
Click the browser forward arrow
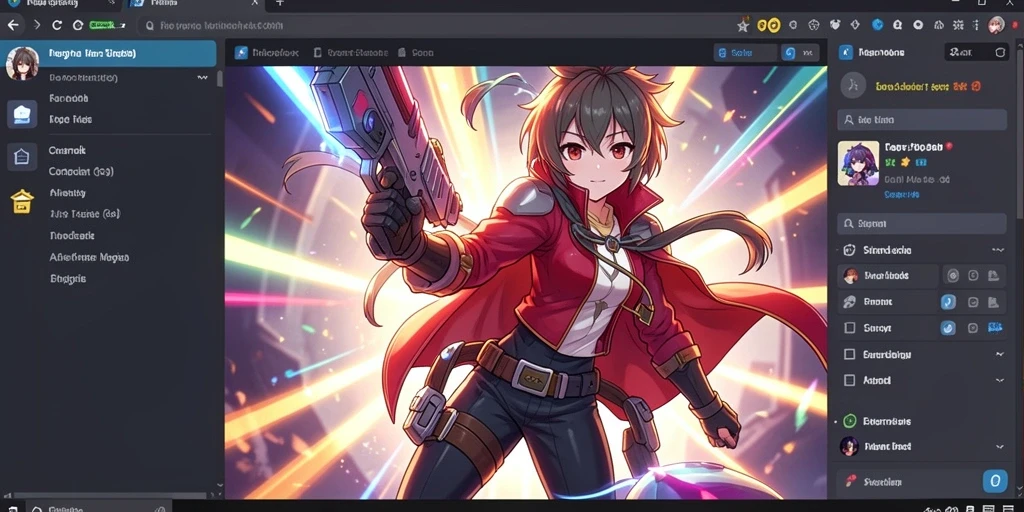tap(37, 25)
